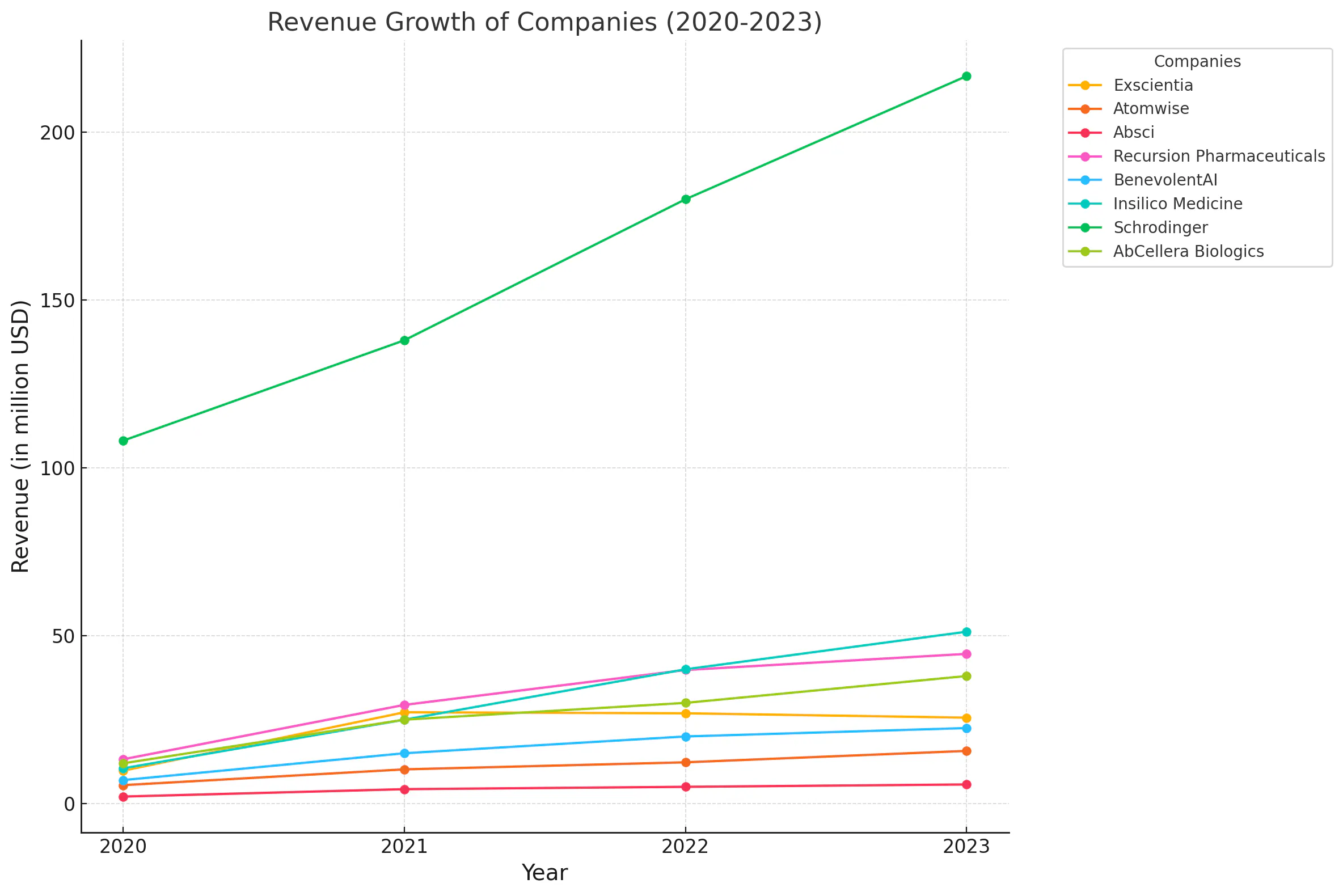This screenshot has width=1343, height=896.
Task: Select the 'Insilico Medicine' legend label
Action: pyautogui.click(x=1178, y=204)
